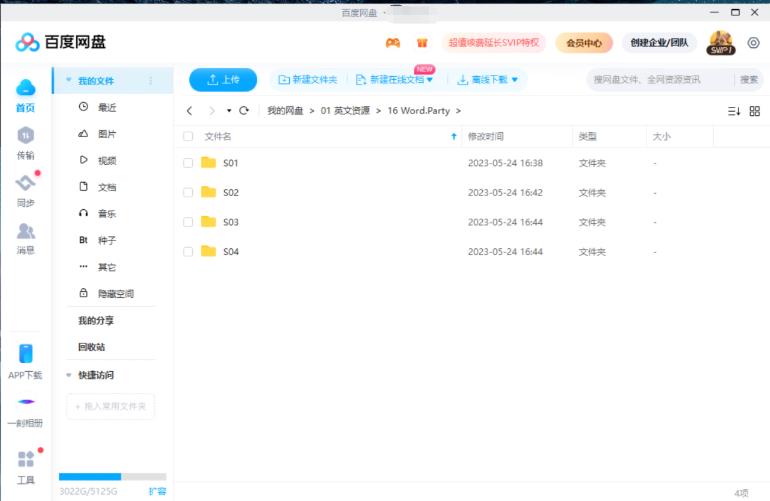Click the 上传 upload button
770x501 pixels.
coord(223,80)
